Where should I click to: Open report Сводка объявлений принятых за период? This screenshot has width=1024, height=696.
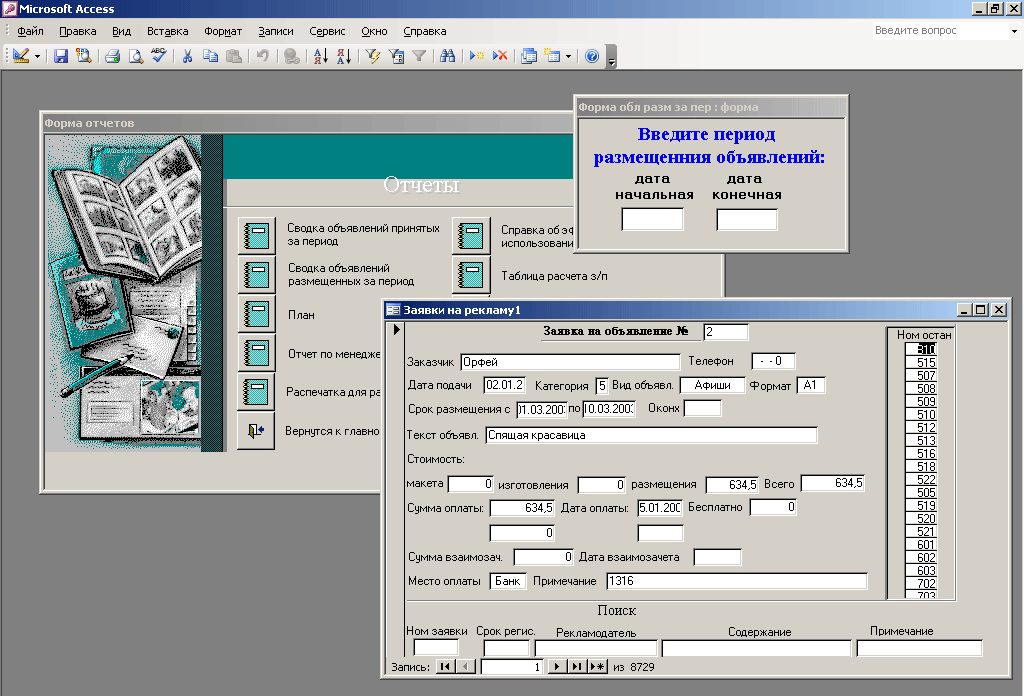[x=257, y=236]
